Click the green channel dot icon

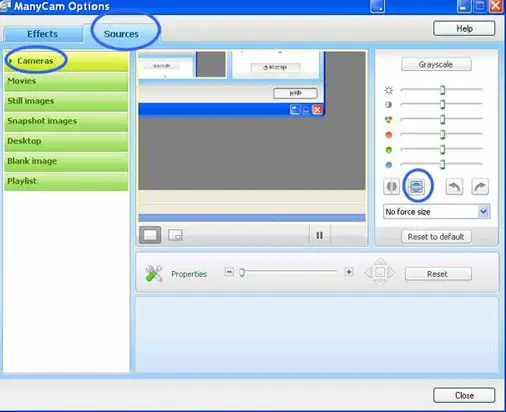tap(388, 150)
